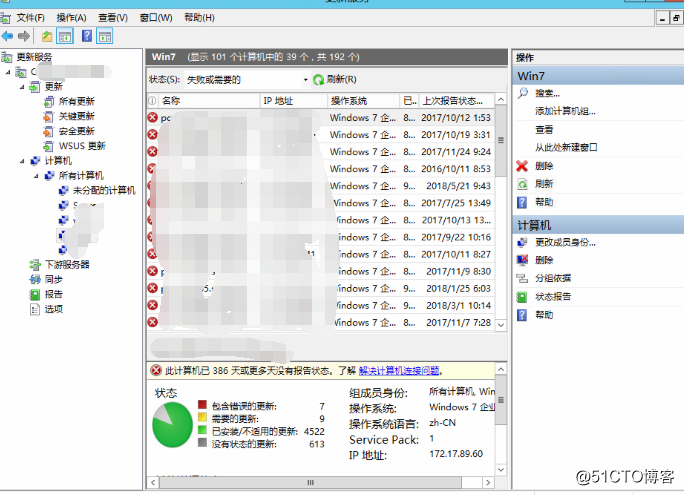Open the 文件(F) menu
The image size is (684, 495).
(30, 18)
